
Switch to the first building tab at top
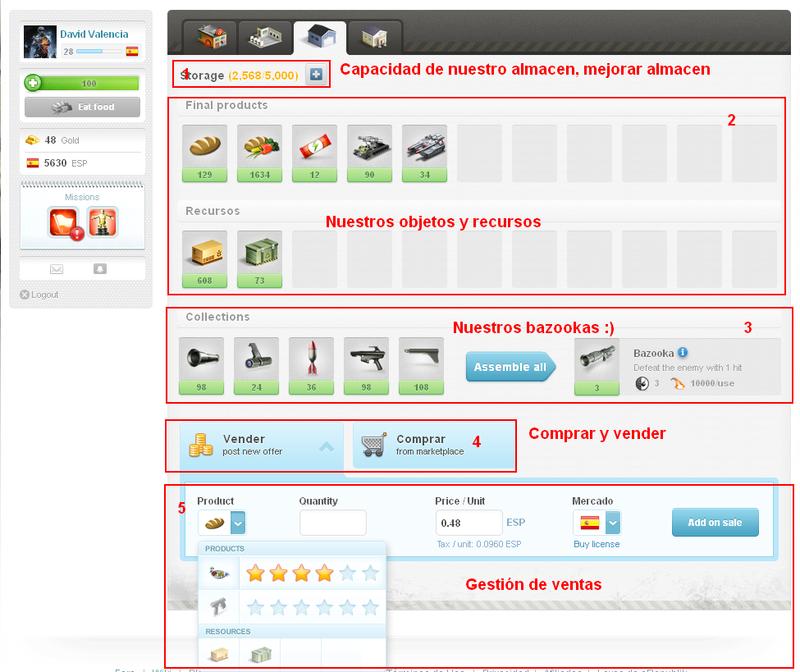point(212,36)
